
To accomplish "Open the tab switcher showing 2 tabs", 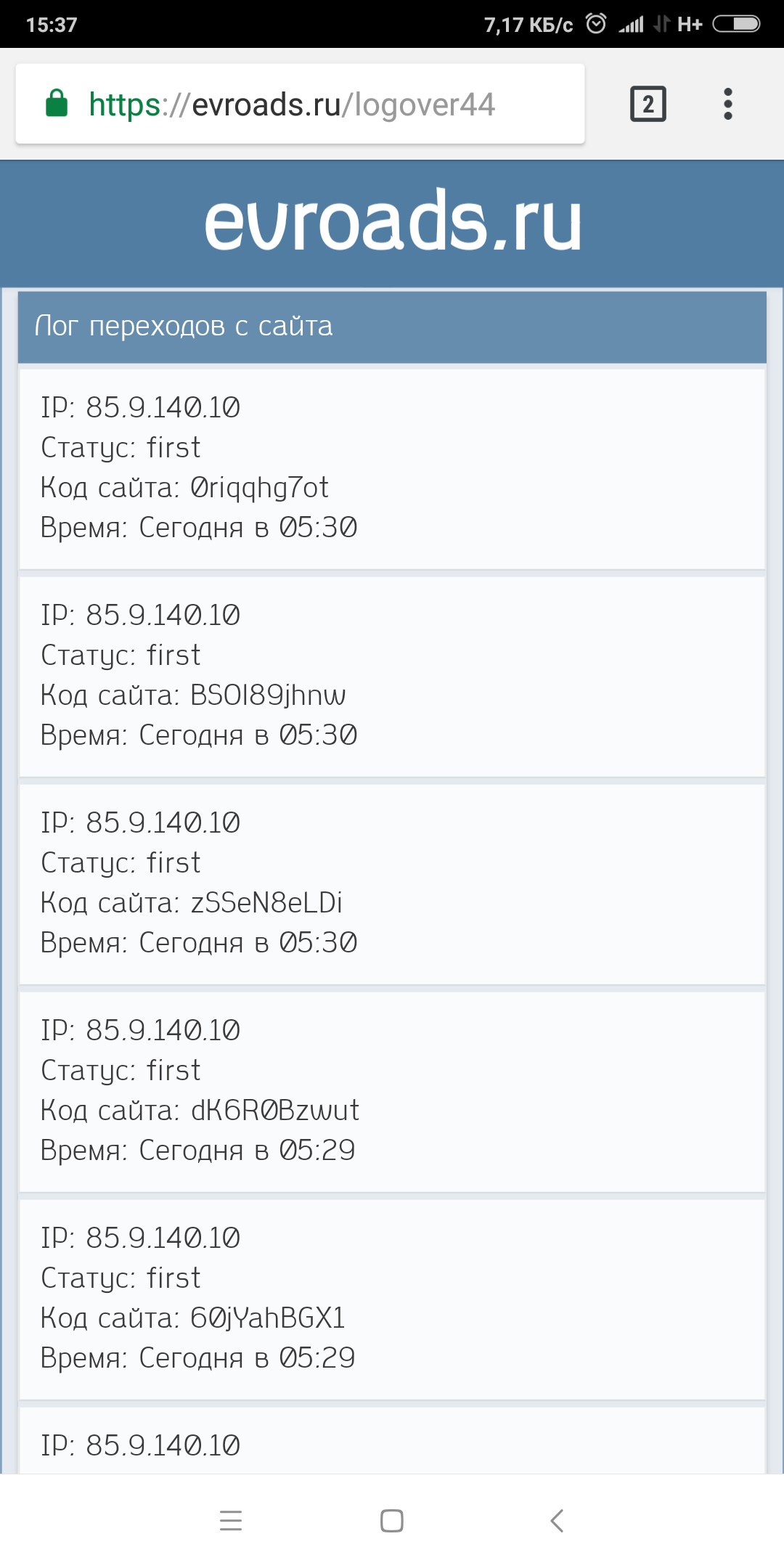I will [x=648, y=104].
